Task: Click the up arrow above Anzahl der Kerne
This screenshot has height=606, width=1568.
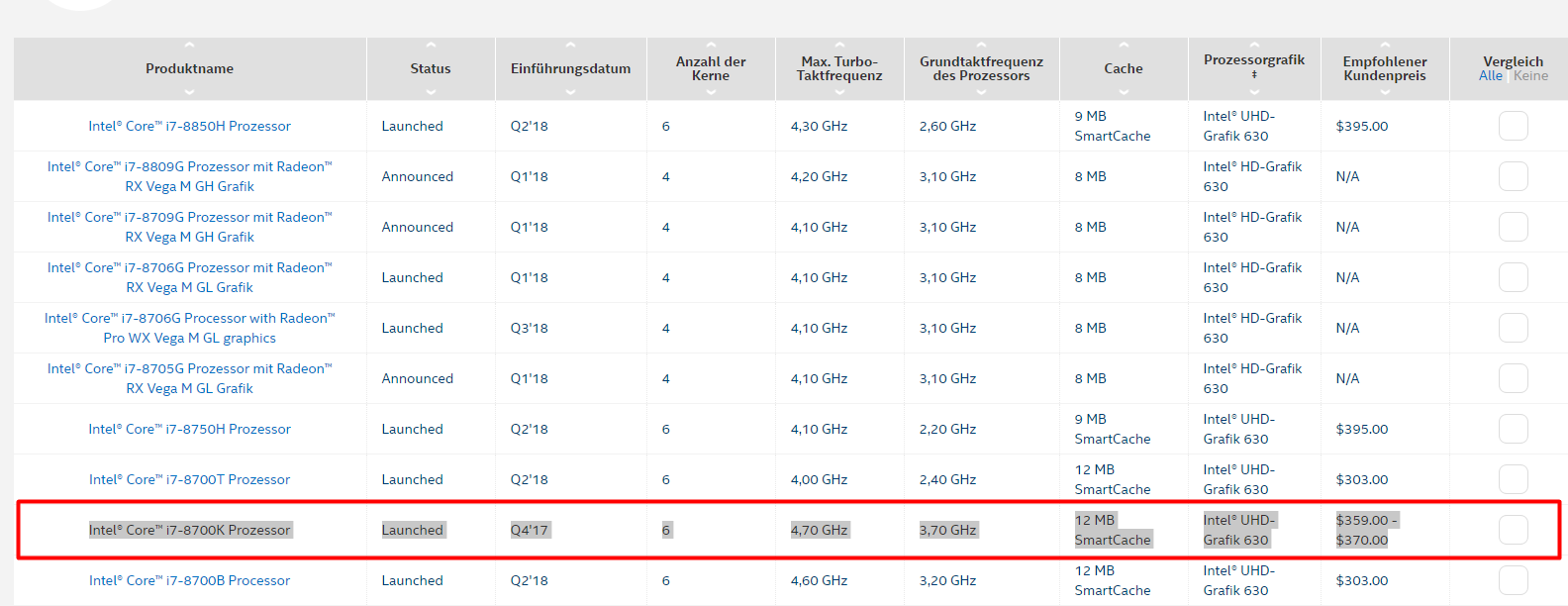Action: pyautogui.click(x=711, y=45)
